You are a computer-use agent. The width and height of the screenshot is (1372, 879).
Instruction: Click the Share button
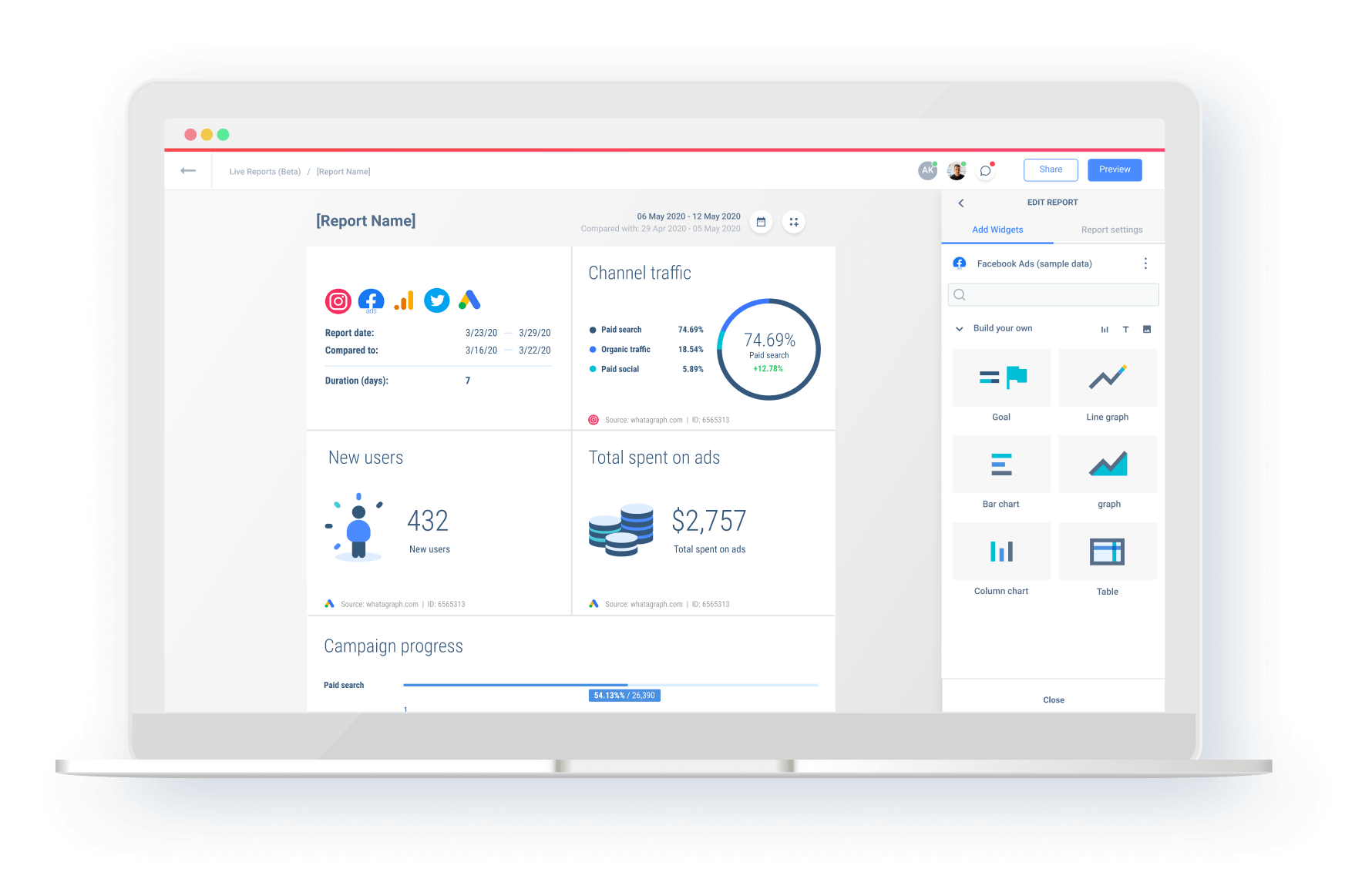1051,169
